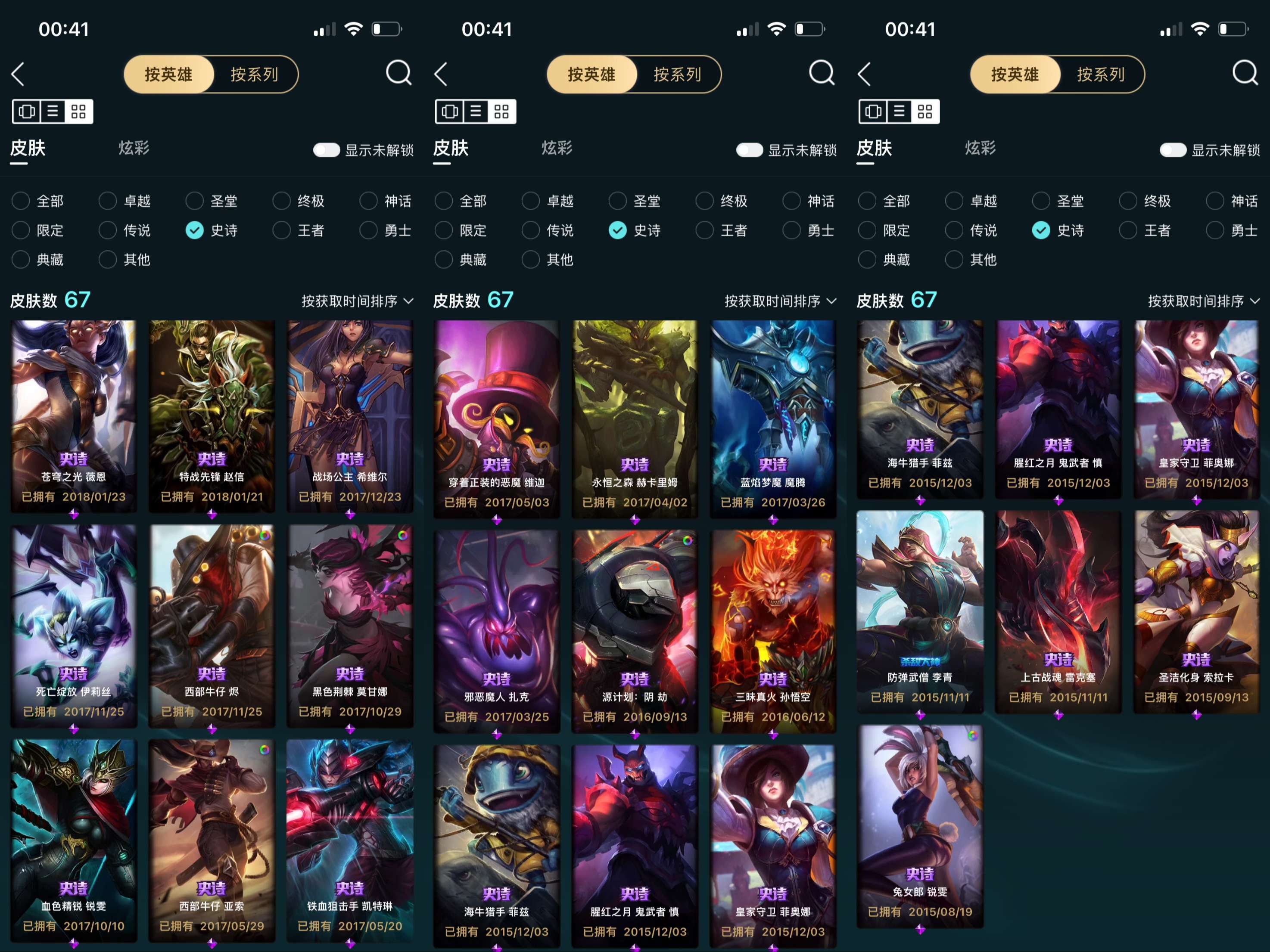
Task: Select the 全部 filter in the leftmost screen
Action: 37,201
